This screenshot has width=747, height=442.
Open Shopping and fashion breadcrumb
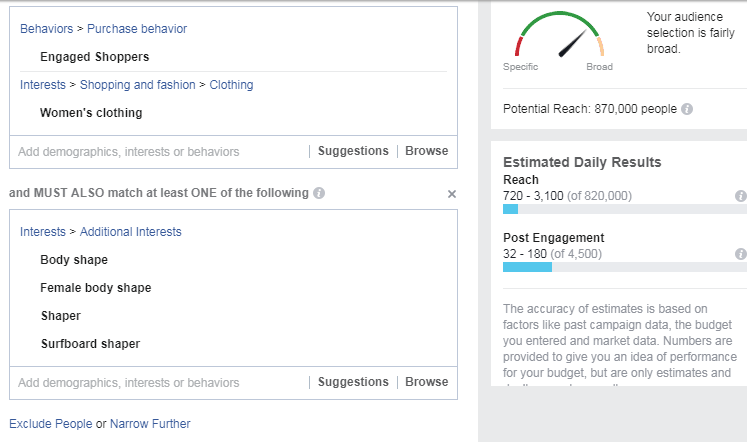click(x=137, y=85)
